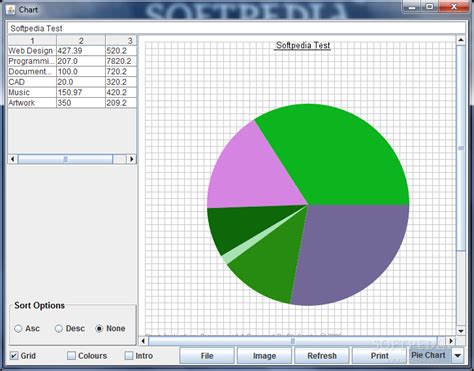Select the Desc sort radio button
This screenshot has width=474, height=371.
tap(59, 329)
